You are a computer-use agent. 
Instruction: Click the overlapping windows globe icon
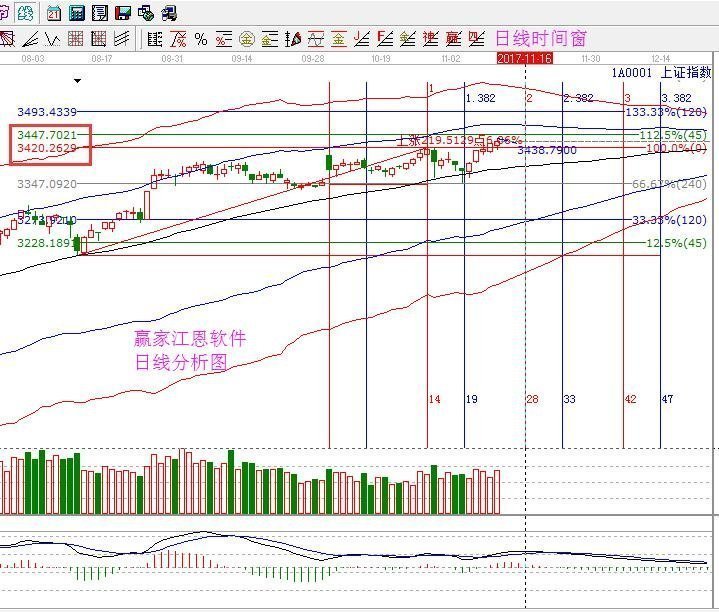click(x=146, y=13)
